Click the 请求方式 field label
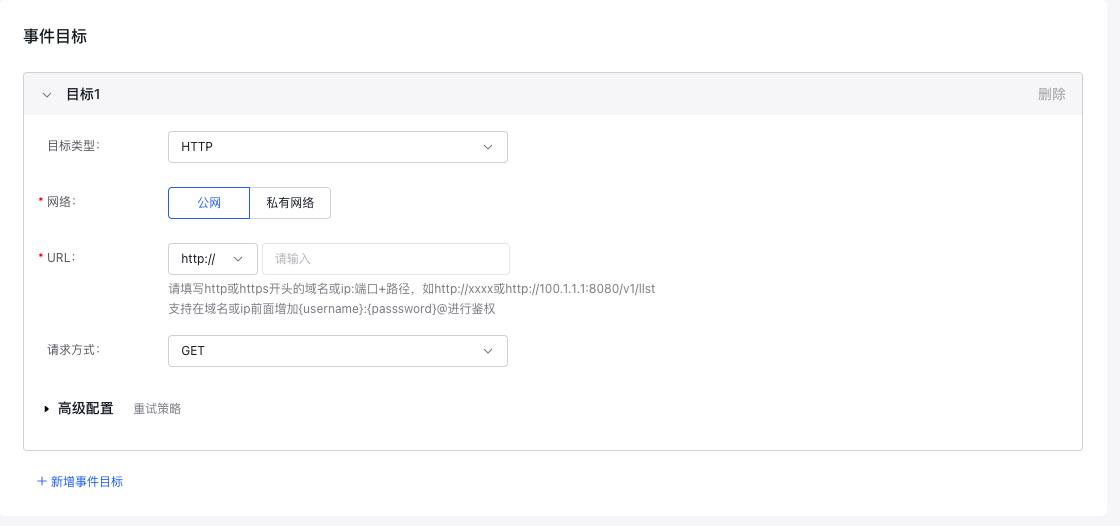Viewport: 1120px width, 526px height. pyautogui.click(x=73, y=349)
